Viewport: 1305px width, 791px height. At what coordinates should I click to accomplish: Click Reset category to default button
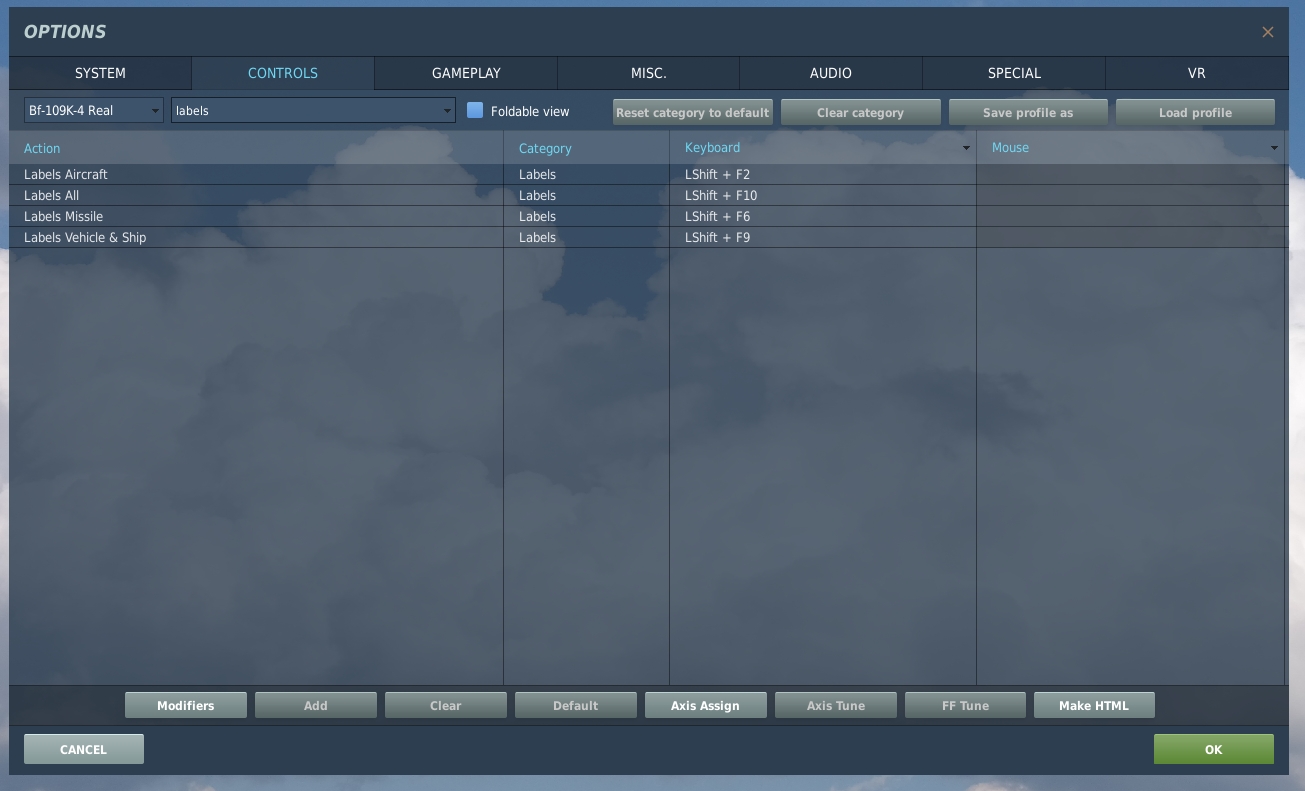click(692, 112)
